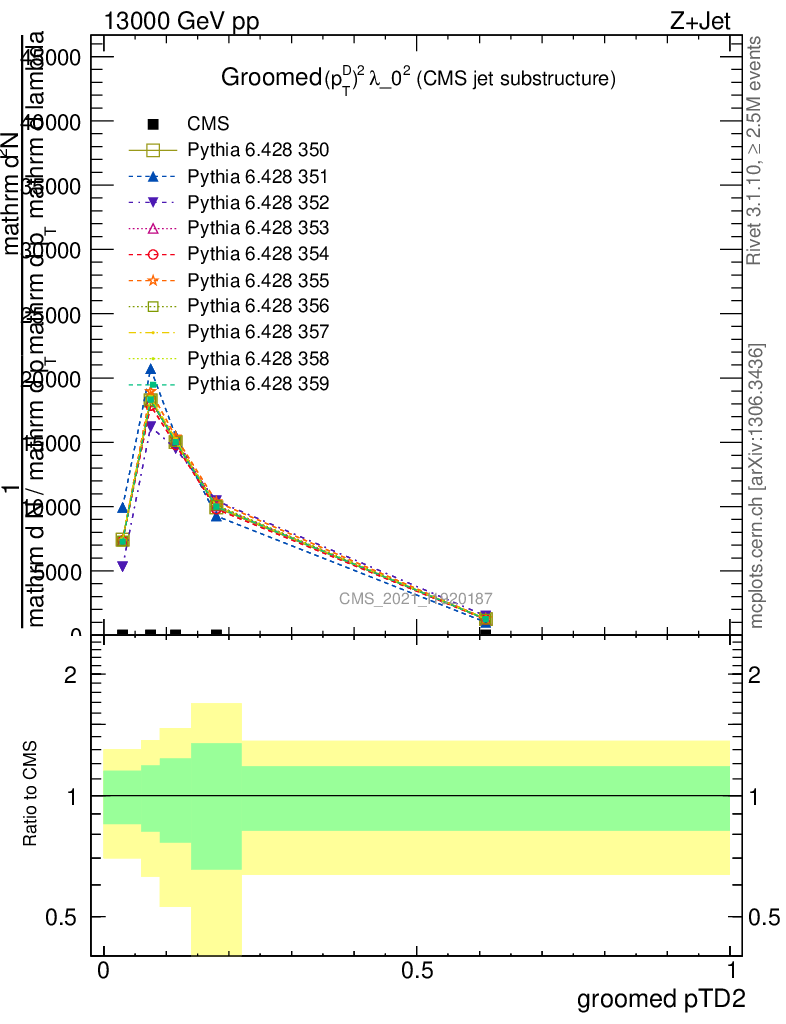Click the 'CMS_2021_I1920187' analysis label
Image resolution: width=786 pixels, height=1024 pixels.
[416, 598]
